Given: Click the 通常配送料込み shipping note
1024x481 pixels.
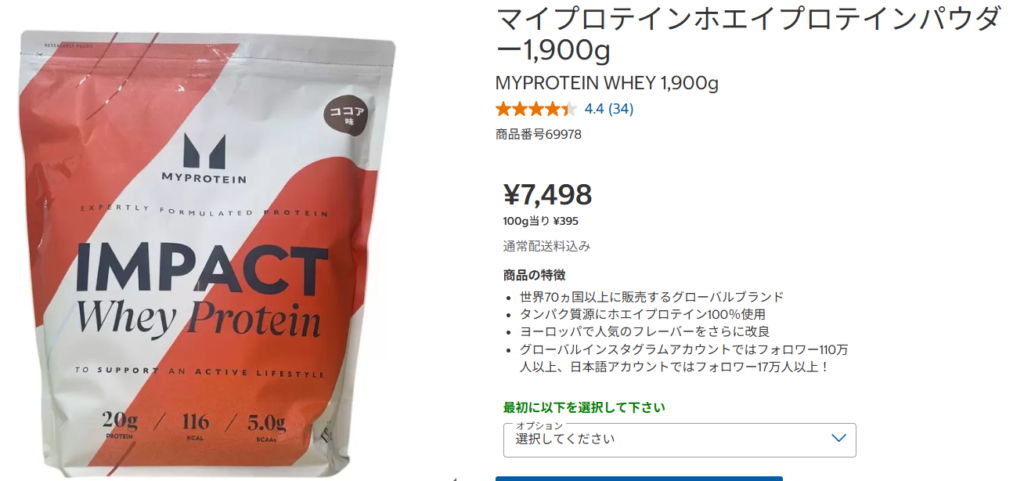Looking at the screenshot, I should click(x=547, y=246).
